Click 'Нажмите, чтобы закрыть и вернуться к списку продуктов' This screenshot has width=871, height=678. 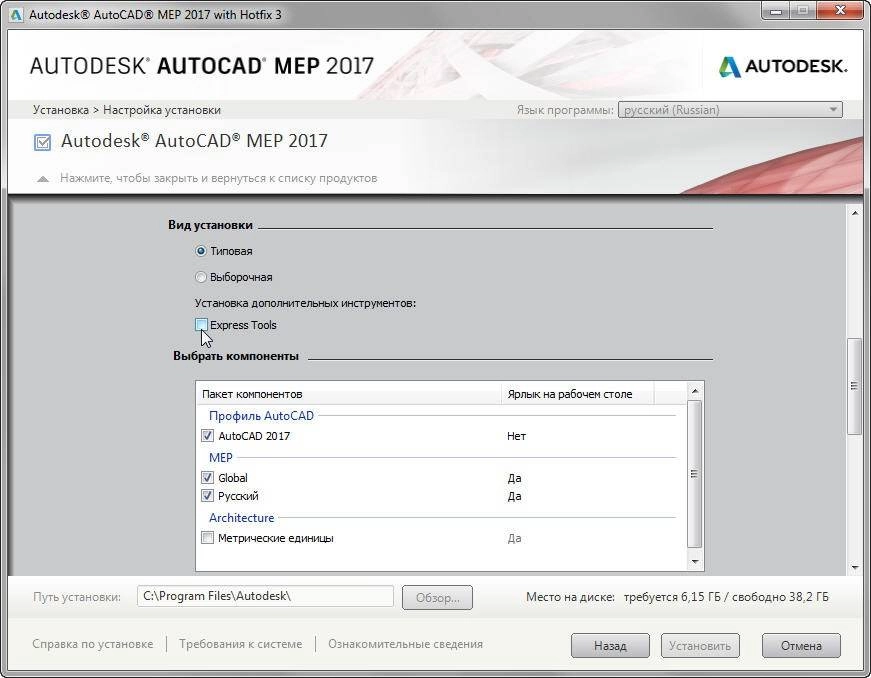[218, 178]
